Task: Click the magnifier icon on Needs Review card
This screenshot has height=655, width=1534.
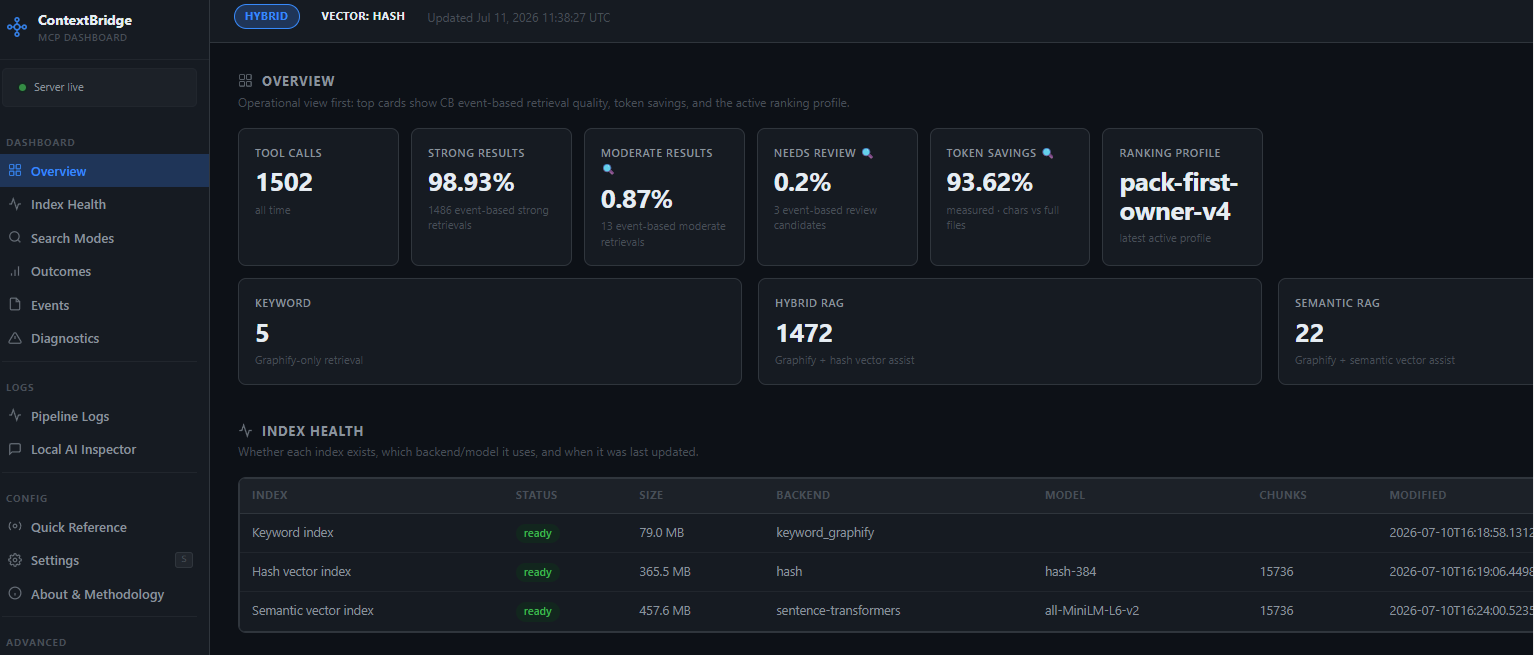Action: pyautogui.click(x=867, y=153)
